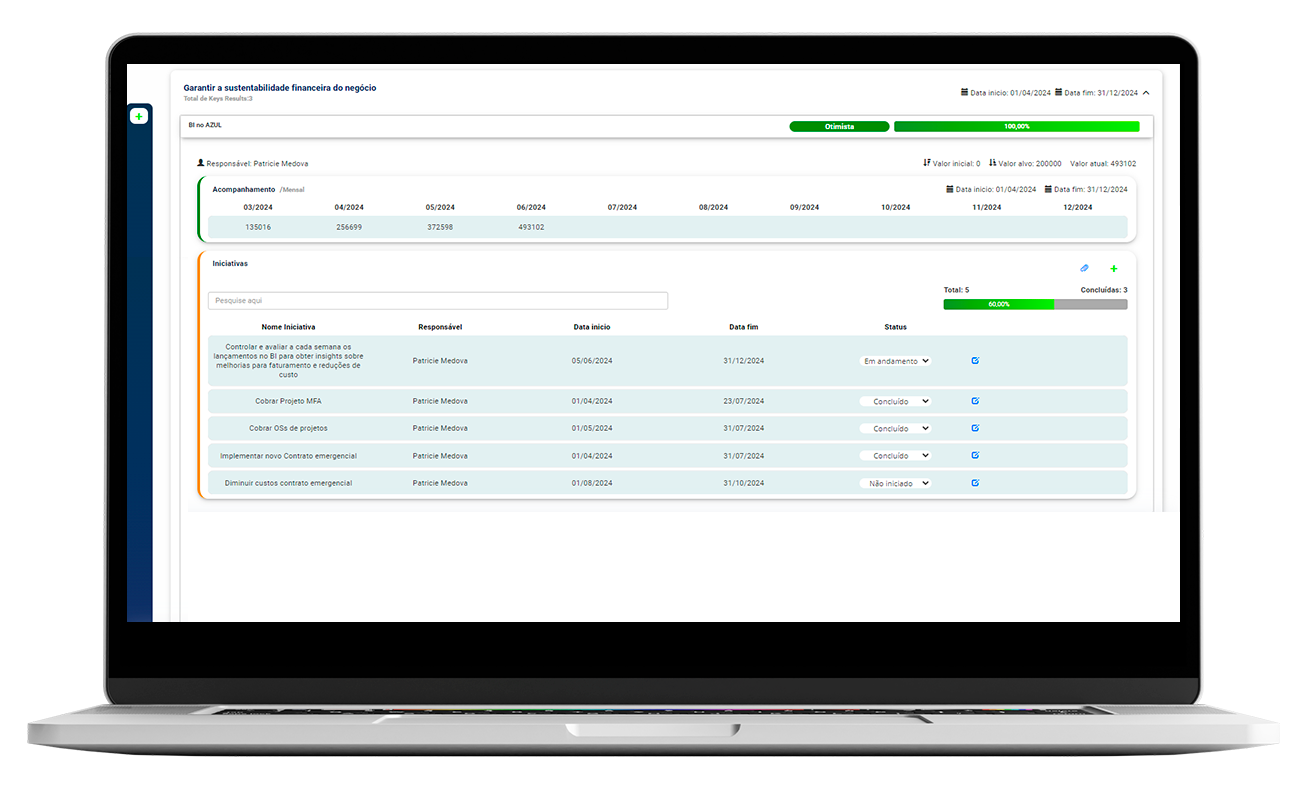Open status dropdown for Implementar novo Contrato emergencial
Viewport: 1308px width, 800px height.
pyautogui.click(x=895, y=456)
